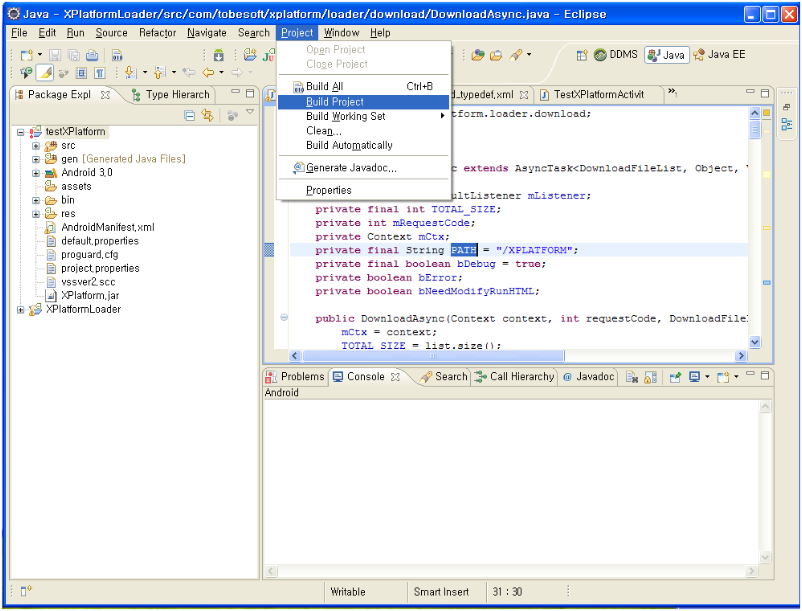This screenshot has width=802, height=611.
Task: Expand the gen Generated Java Files node
Action: point(36,159)
